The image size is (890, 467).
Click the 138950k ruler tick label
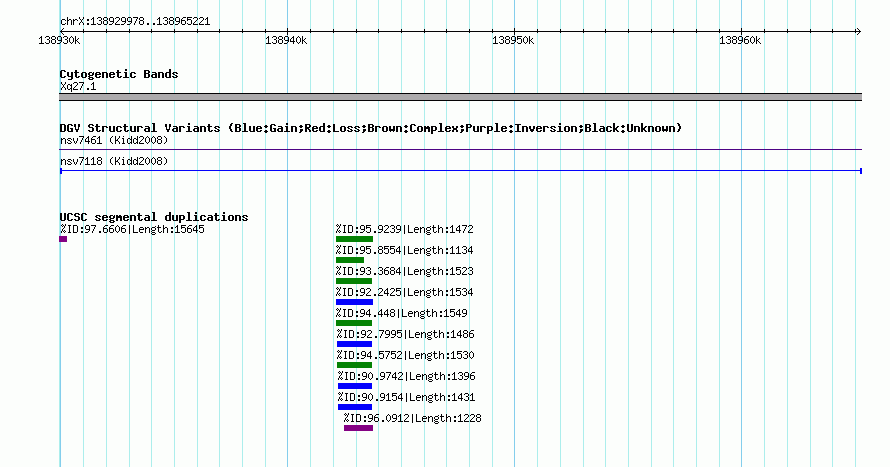tap(513, 41)
